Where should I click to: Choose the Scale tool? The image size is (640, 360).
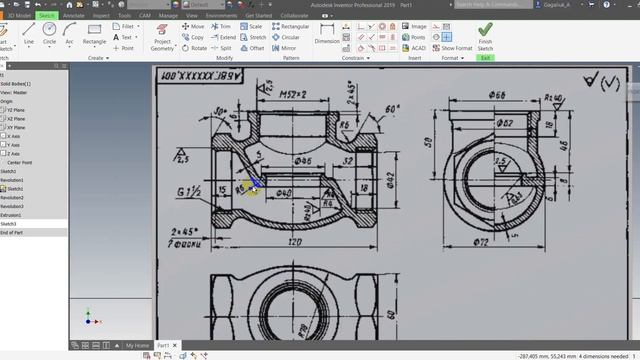click(251, 26)
